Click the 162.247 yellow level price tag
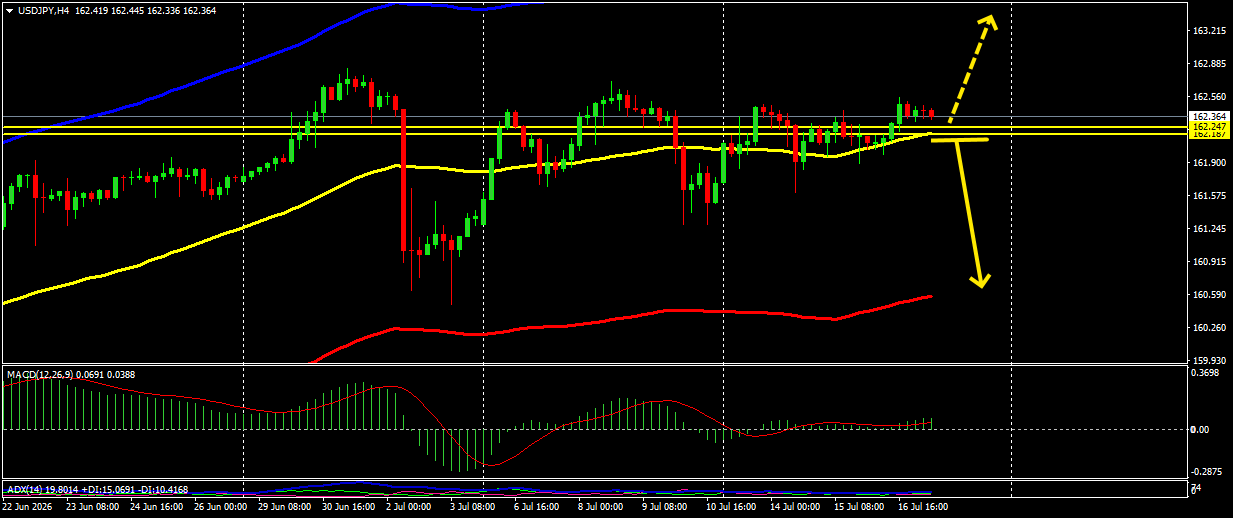 point(1208,127)
